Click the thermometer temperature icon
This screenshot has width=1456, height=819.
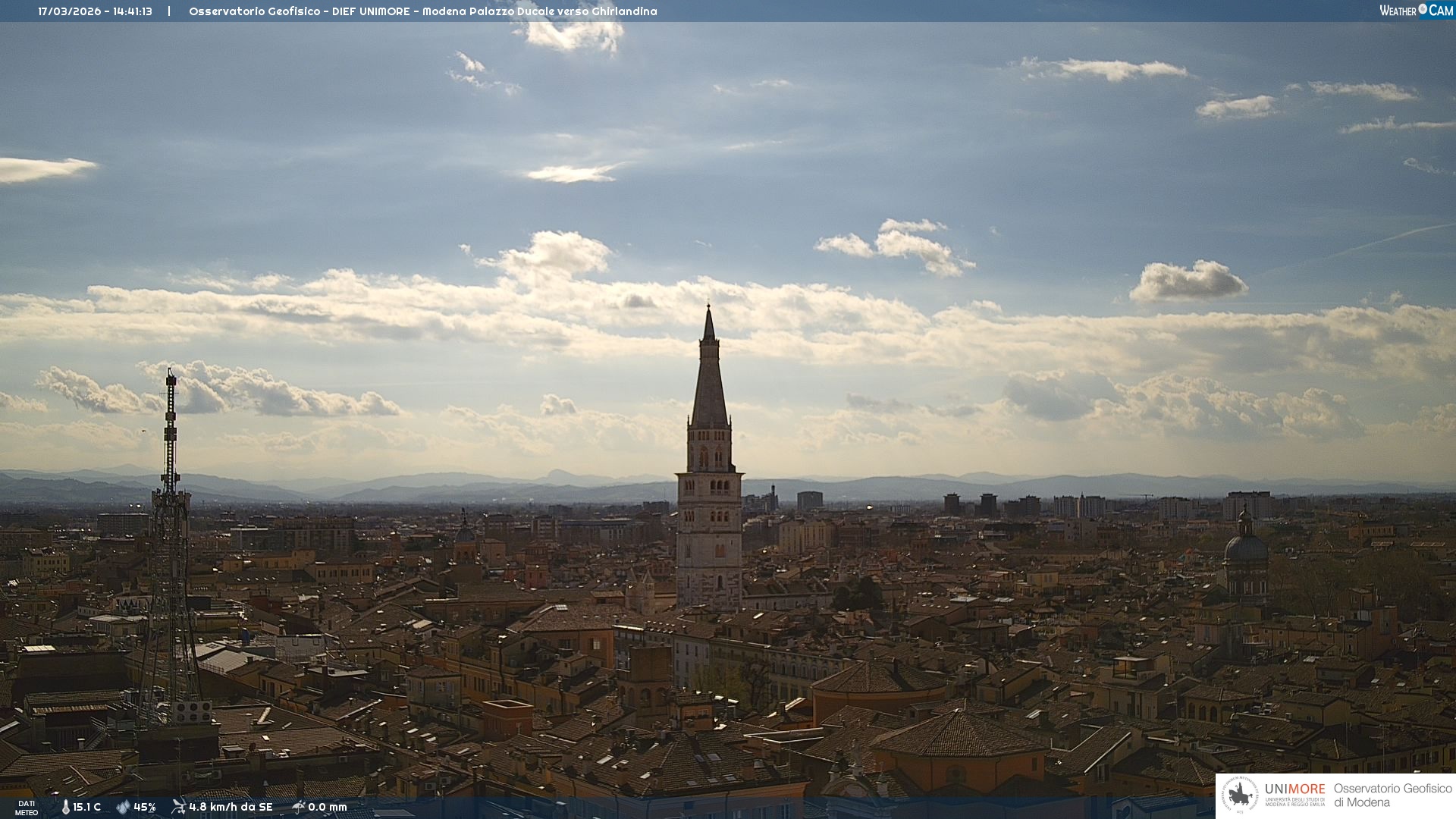66,807
